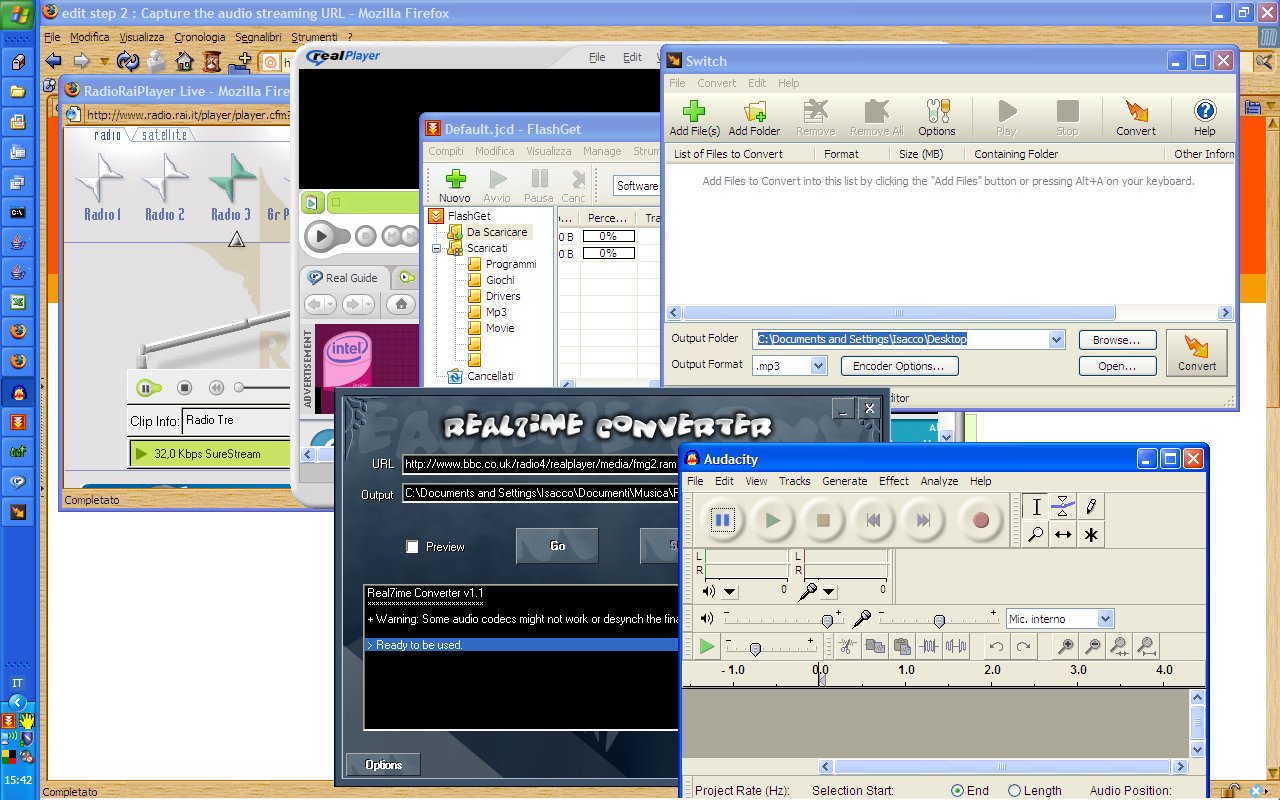Click the Silence selection icon in Audacity

[957, 647]
